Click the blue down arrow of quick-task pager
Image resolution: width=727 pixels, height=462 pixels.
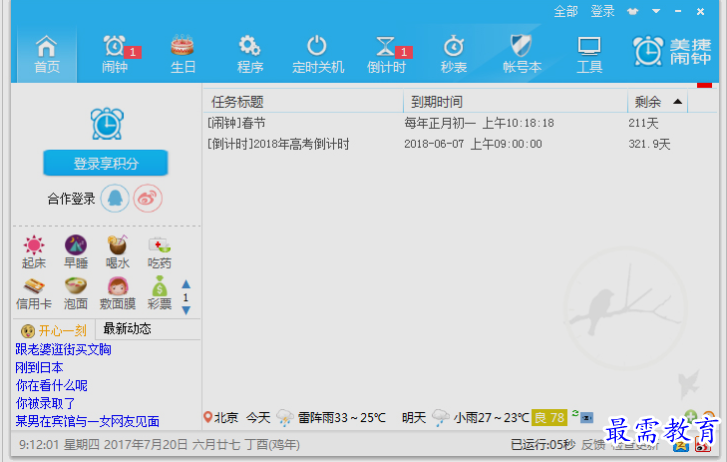click(x=186, y=310)
